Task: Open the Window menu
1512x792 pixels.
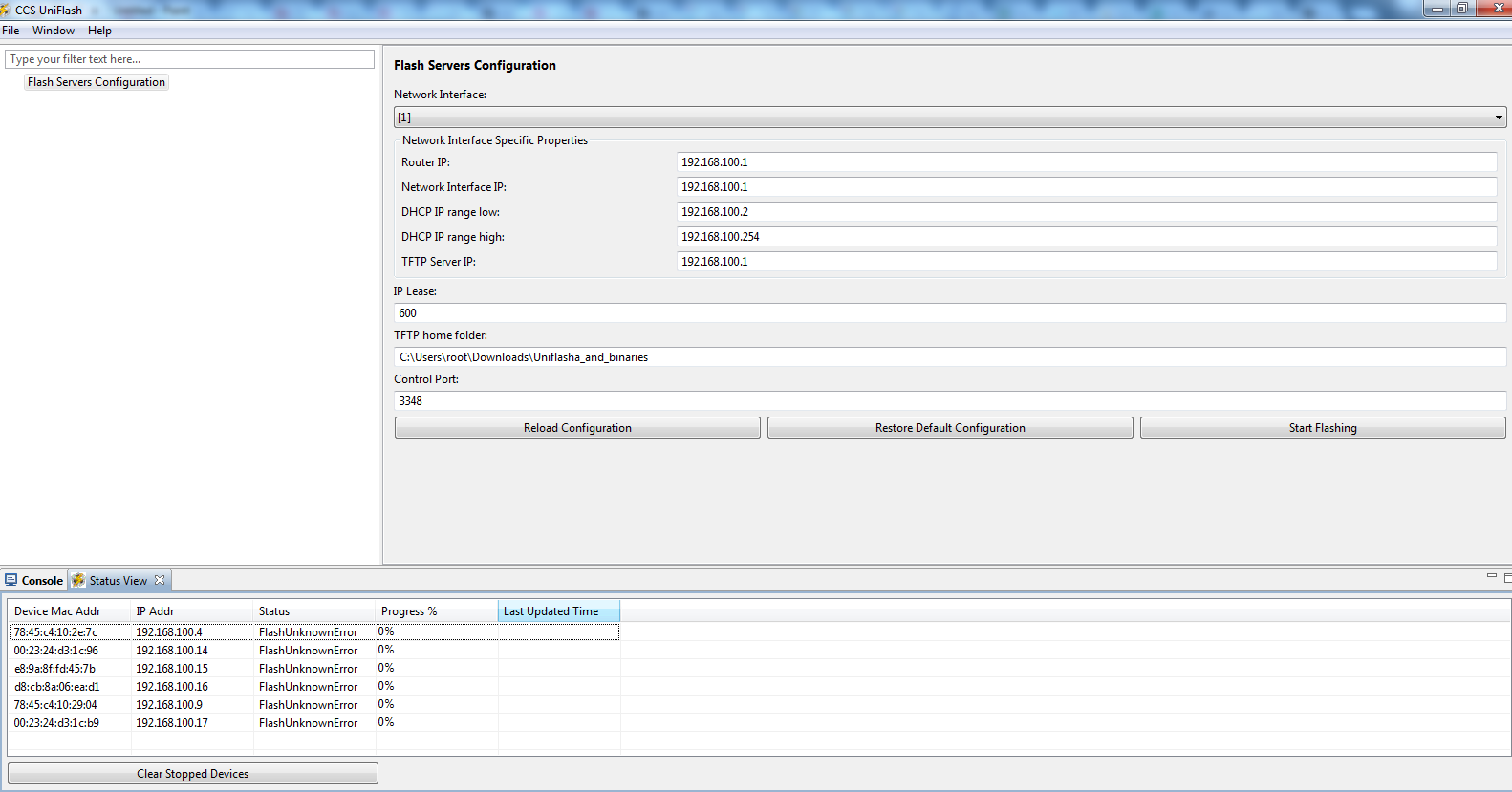Action: click(x=54, y=31)
